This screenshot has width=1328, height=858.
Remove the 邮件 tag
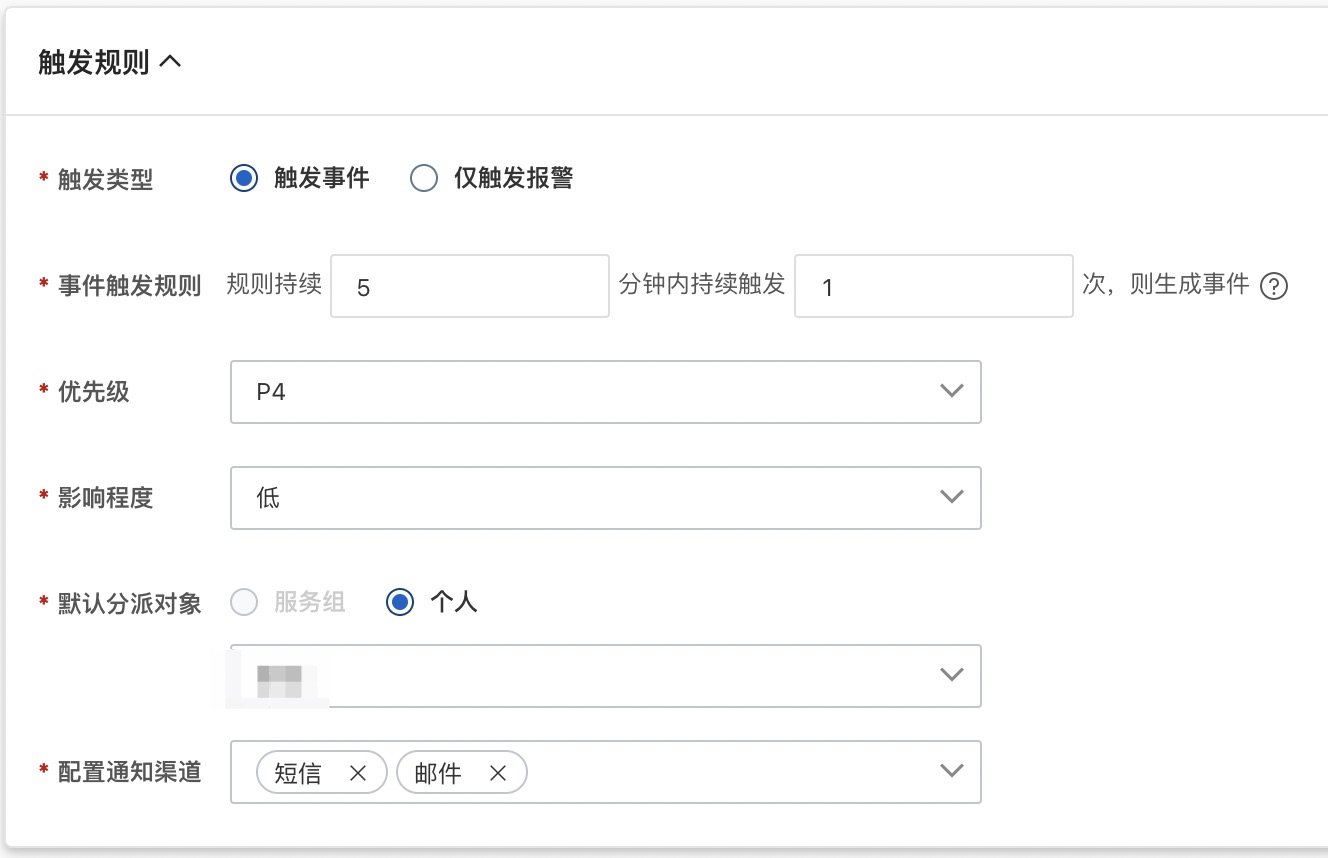click(x=498, y=773)
